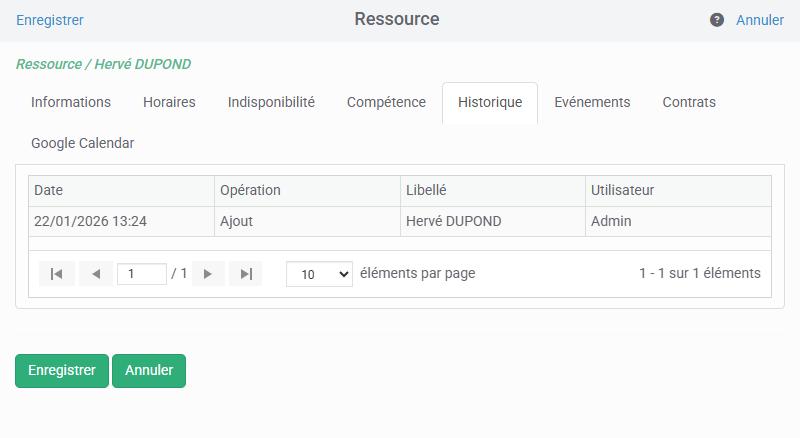800x438 pixels.
Task: Click the '1 - 1 sur 1 éléments' text
Action: coord(699,273)
